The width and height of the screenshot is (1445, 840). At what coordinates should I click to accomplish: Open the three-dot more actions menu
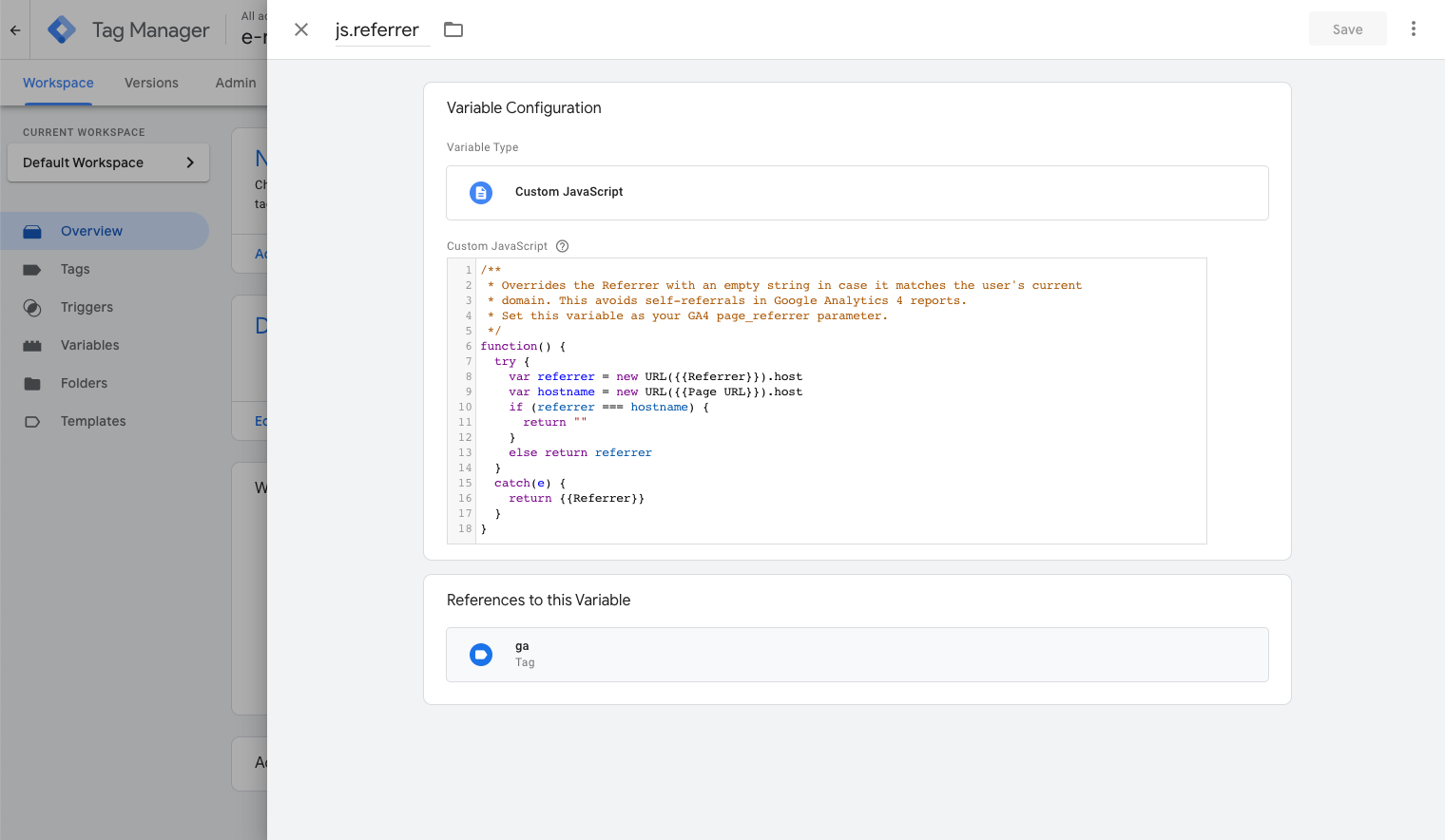pyautogui.click(x=1413, y=29)
